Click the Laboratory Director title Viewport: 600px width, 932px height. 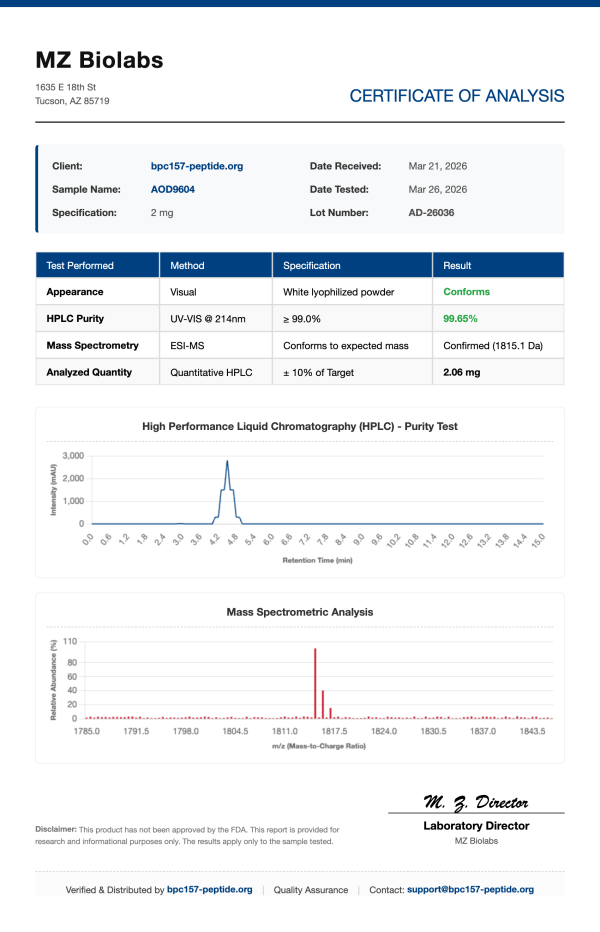(x=476, y=826)
